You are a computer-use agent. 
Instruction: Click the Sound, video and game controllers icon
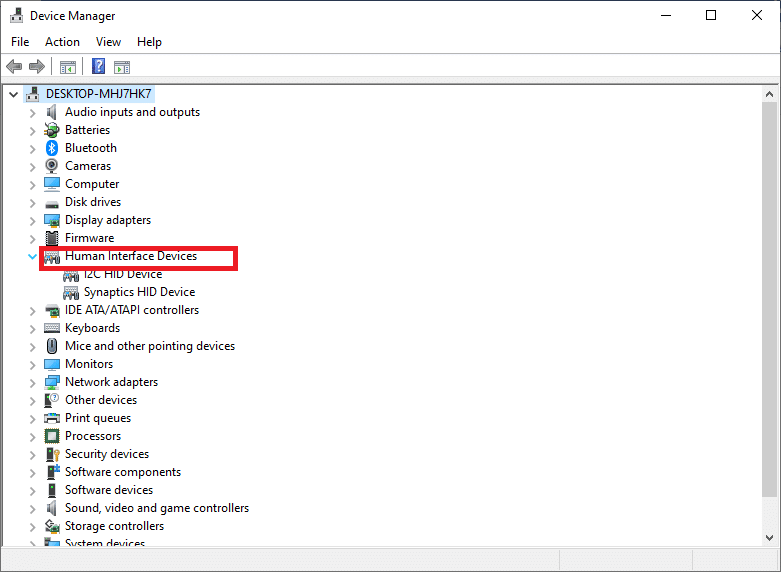coord(52,508)
